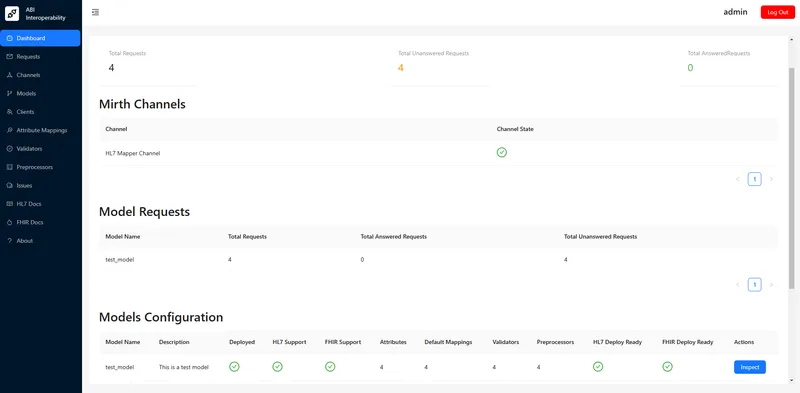The height and width of the screenshot is (393, 800).
Task: Click the 'This is a test model' description
Action: pos(184,367)
